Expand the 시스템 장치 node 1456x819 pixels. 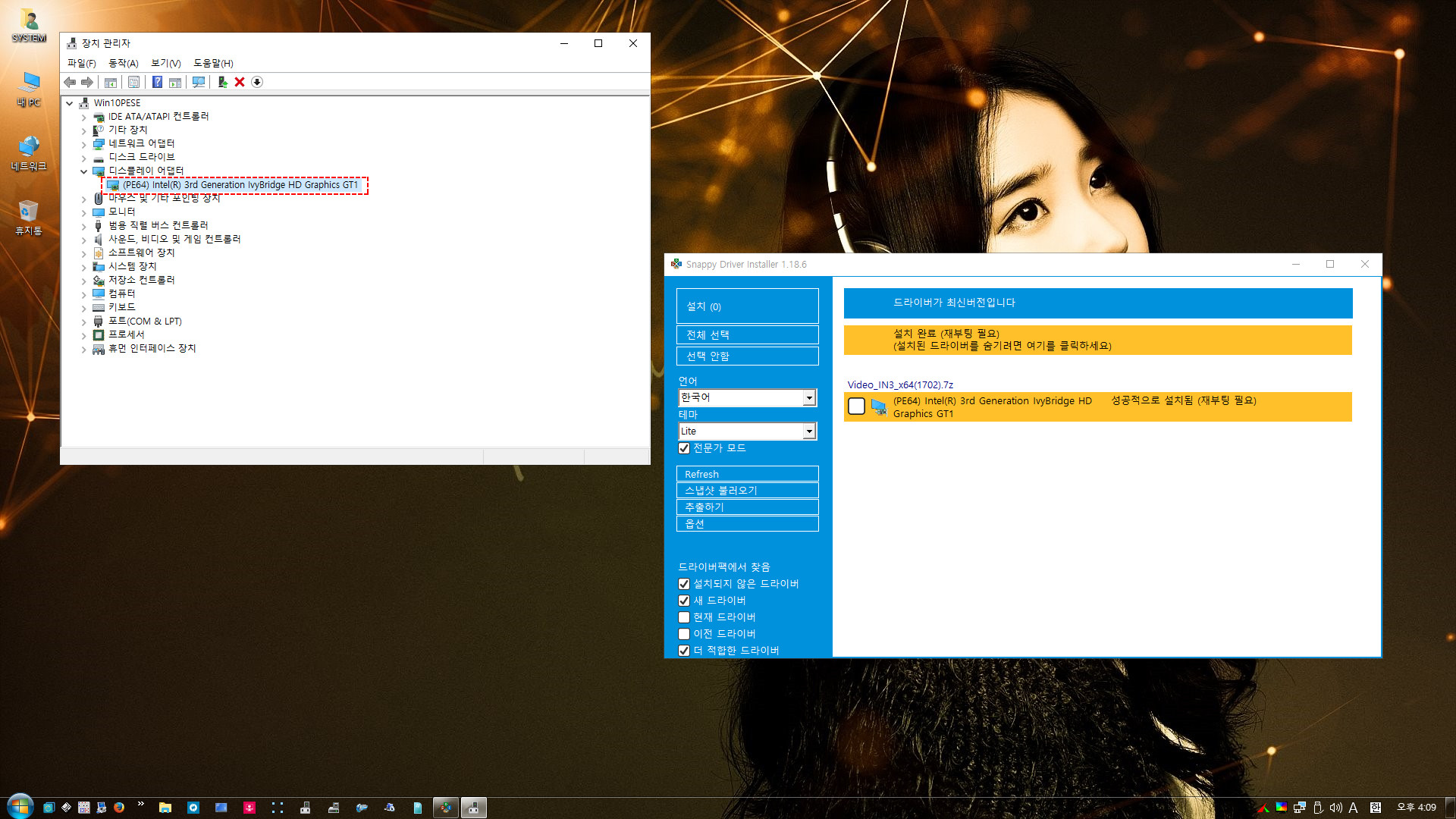84,267
